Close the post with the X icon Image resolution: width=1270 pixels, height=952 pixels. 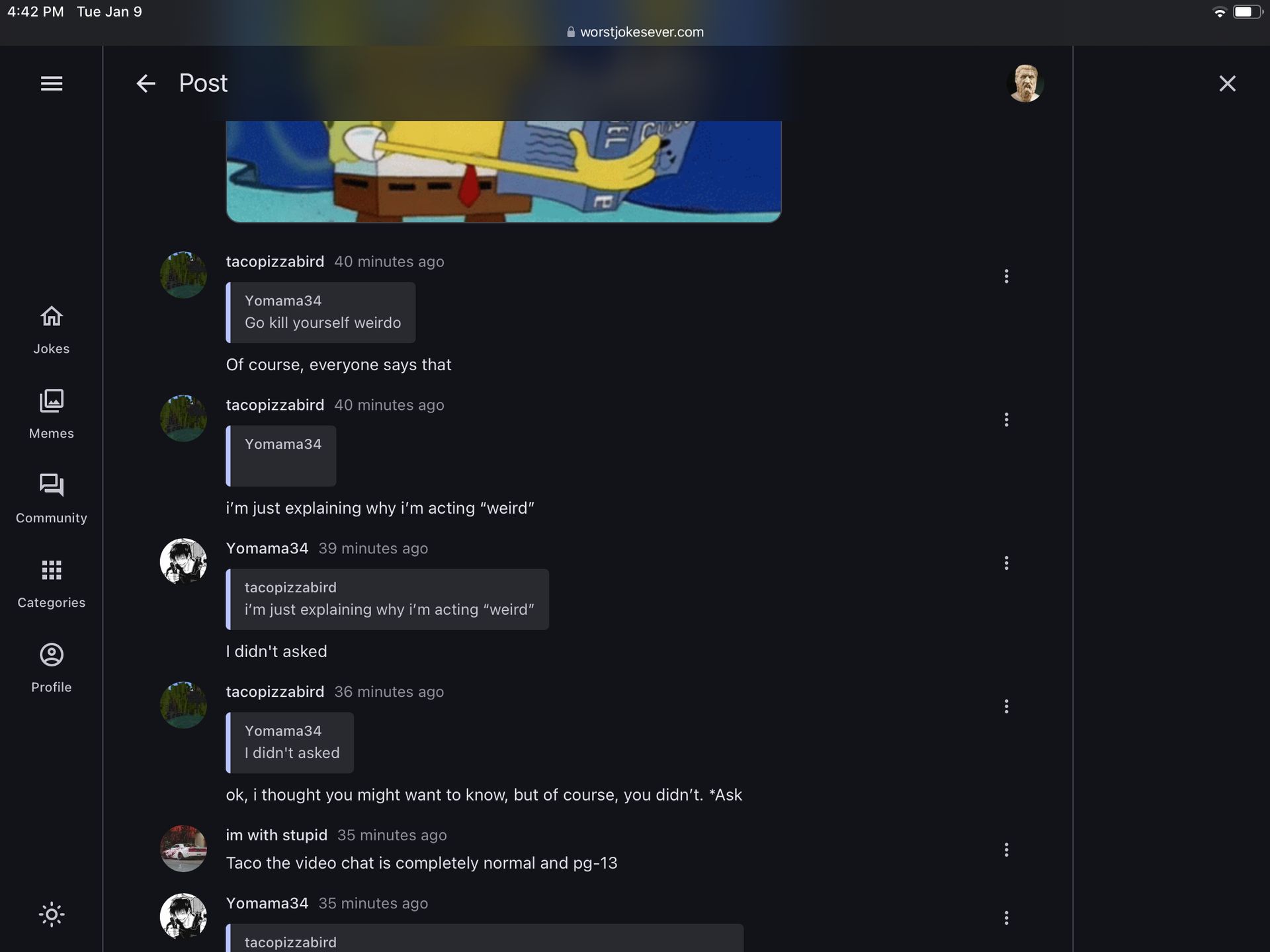click(1228, 83)
